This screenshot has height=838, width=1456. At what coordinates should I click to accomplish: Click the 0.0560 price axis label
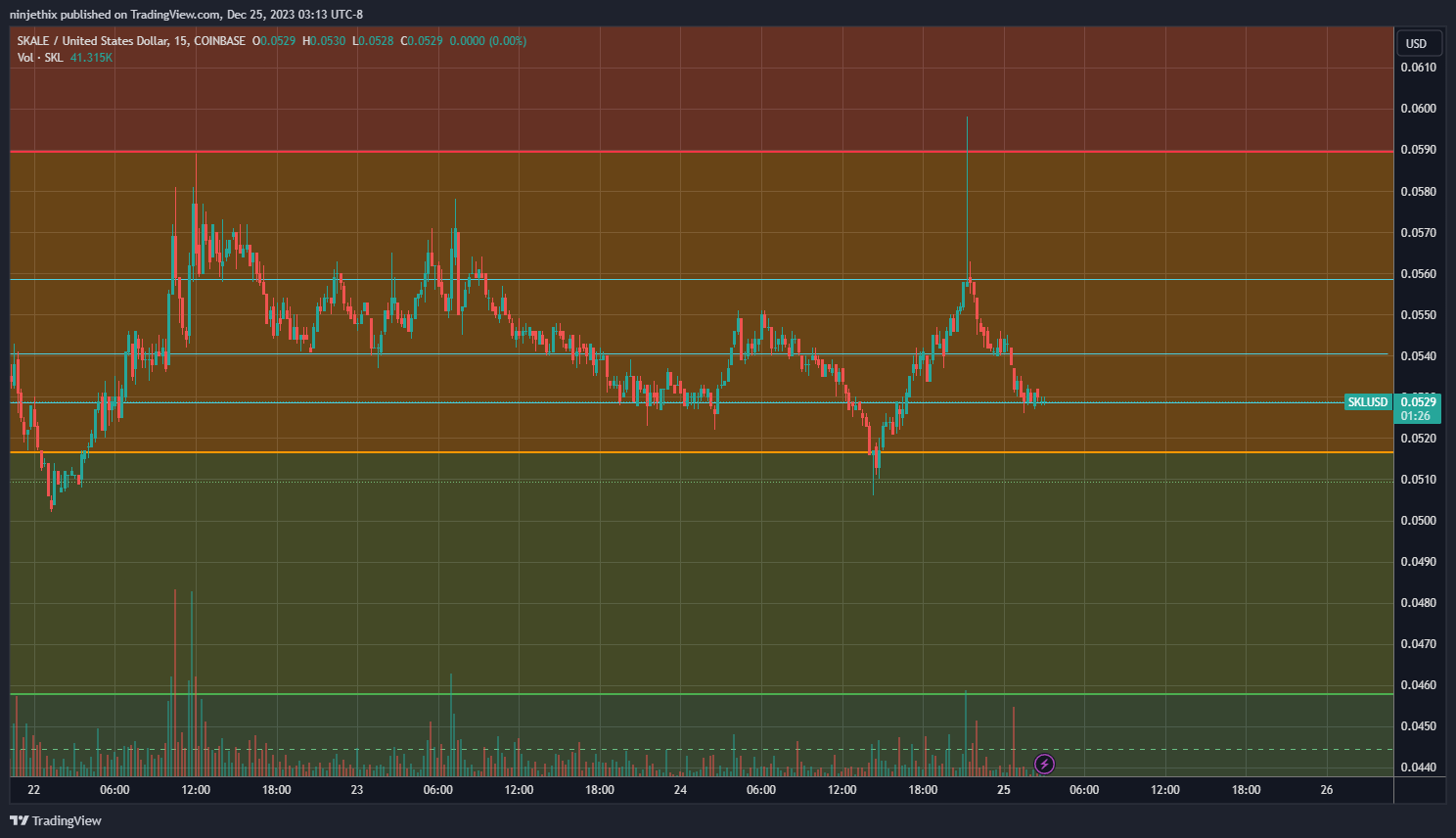pos(1418,274)
